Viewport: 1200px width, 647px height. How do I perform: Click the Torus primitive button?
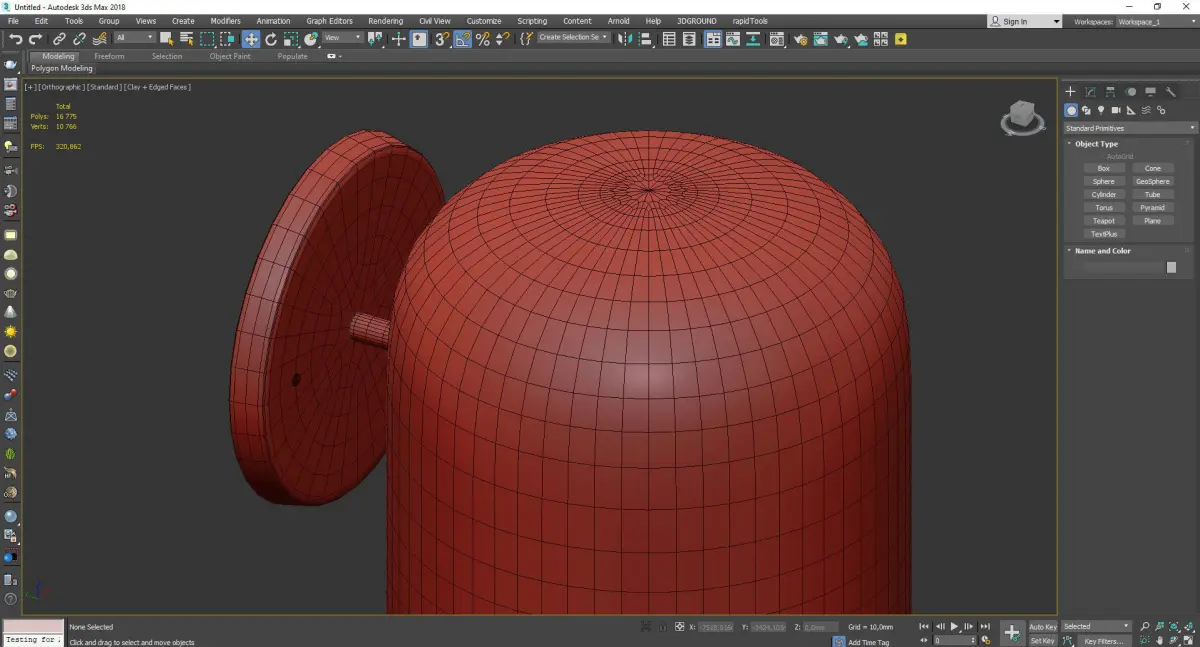1103,207
